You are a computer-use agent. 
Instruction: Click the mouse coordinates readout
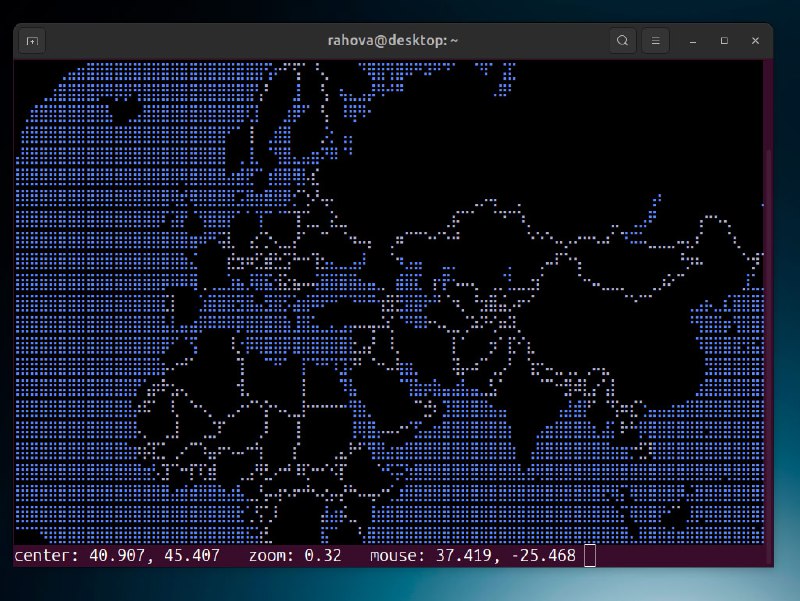point(473,555)
